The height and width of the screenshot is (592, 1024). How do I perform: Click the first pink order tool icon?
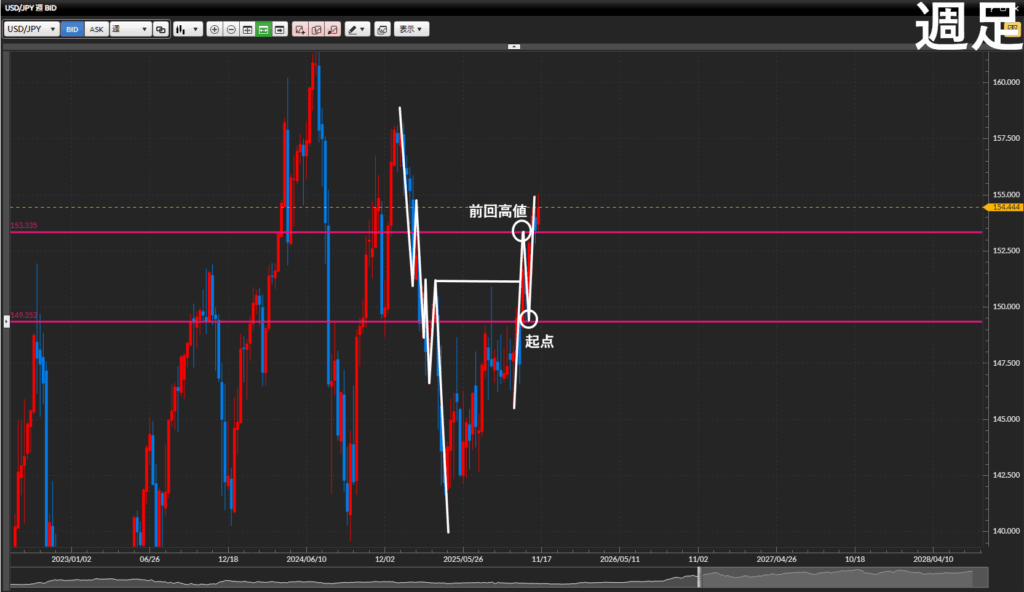(x=300, y=30)
